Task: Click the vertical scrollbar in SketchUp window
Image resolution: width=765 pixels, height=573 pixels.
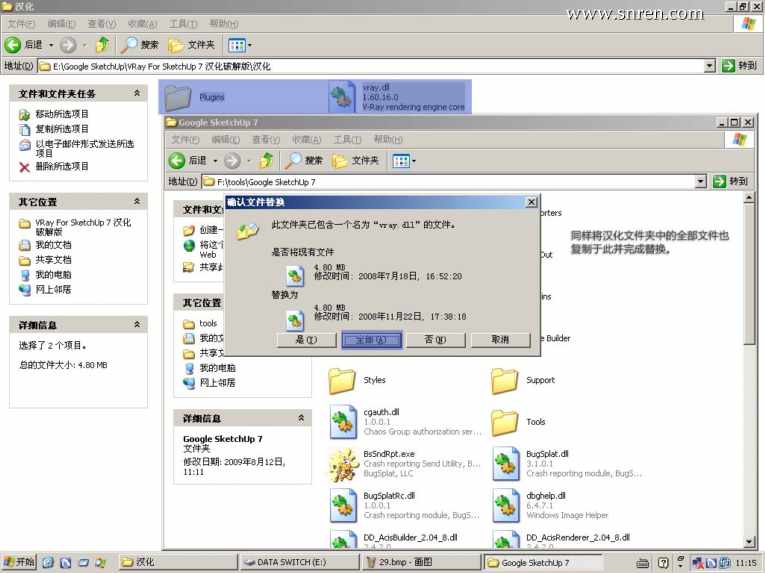Action: pyautogui.click(x=749, y=370)
